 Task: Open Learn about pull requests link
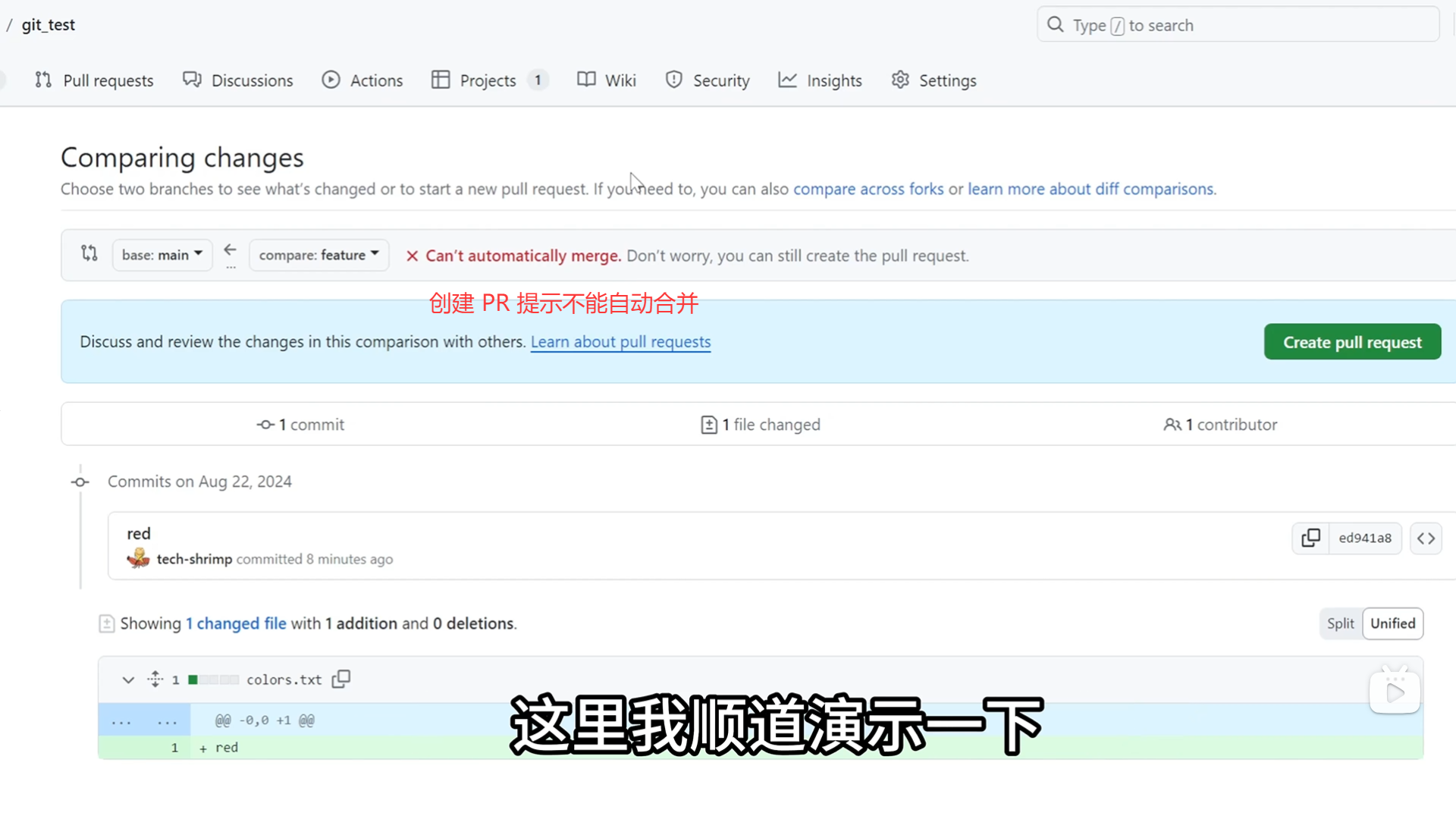tap(620, 342)
